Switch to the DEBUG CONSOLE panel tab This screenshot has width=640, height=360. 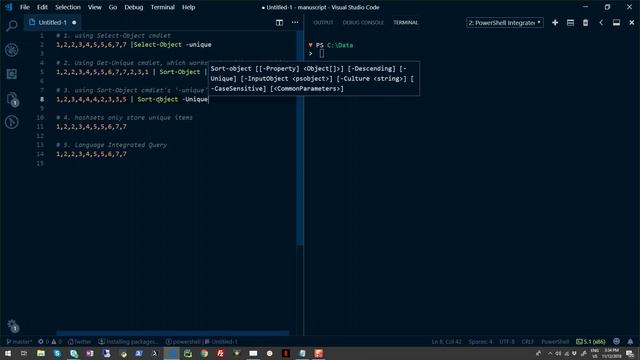click(x=363, y=22)
